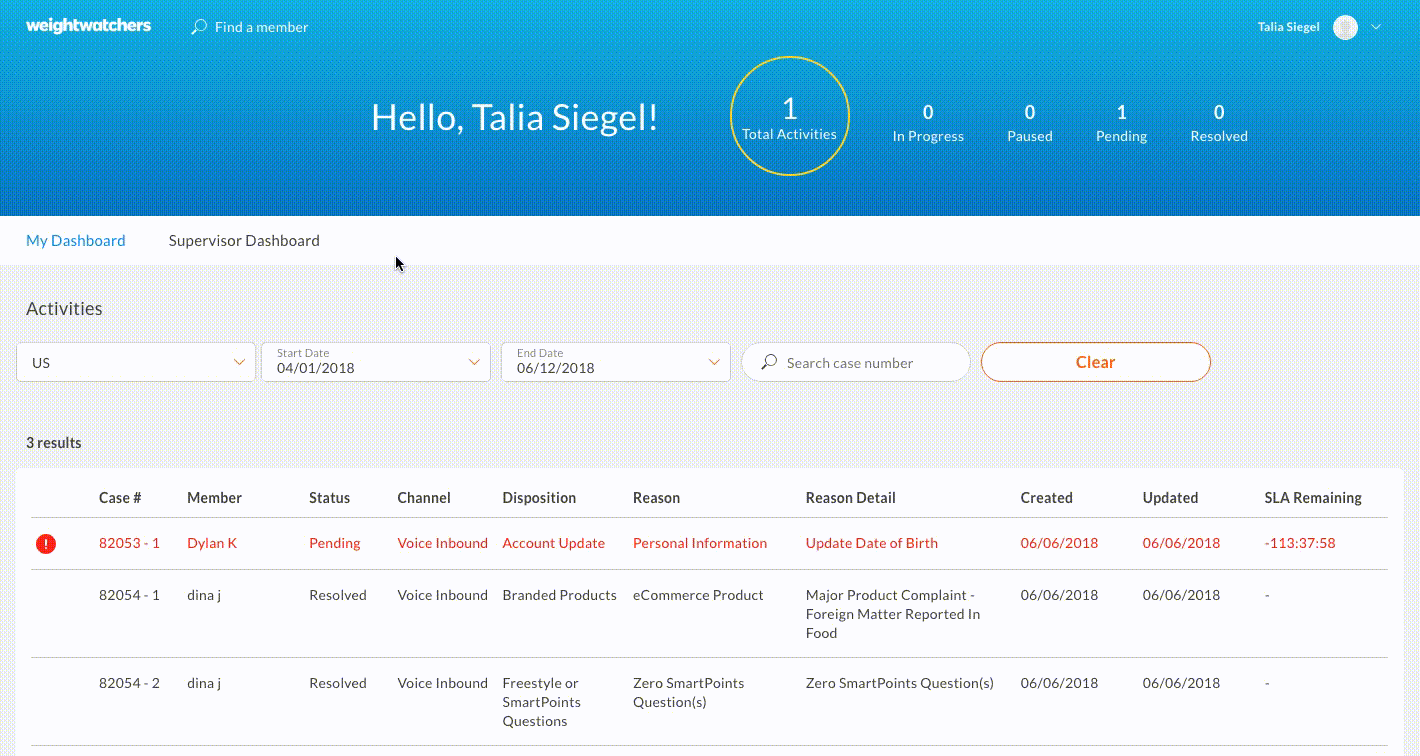Click the Activities section heading
Image resolution: width=1420 pixels, height=756 pixels.
tap(64, 309)
